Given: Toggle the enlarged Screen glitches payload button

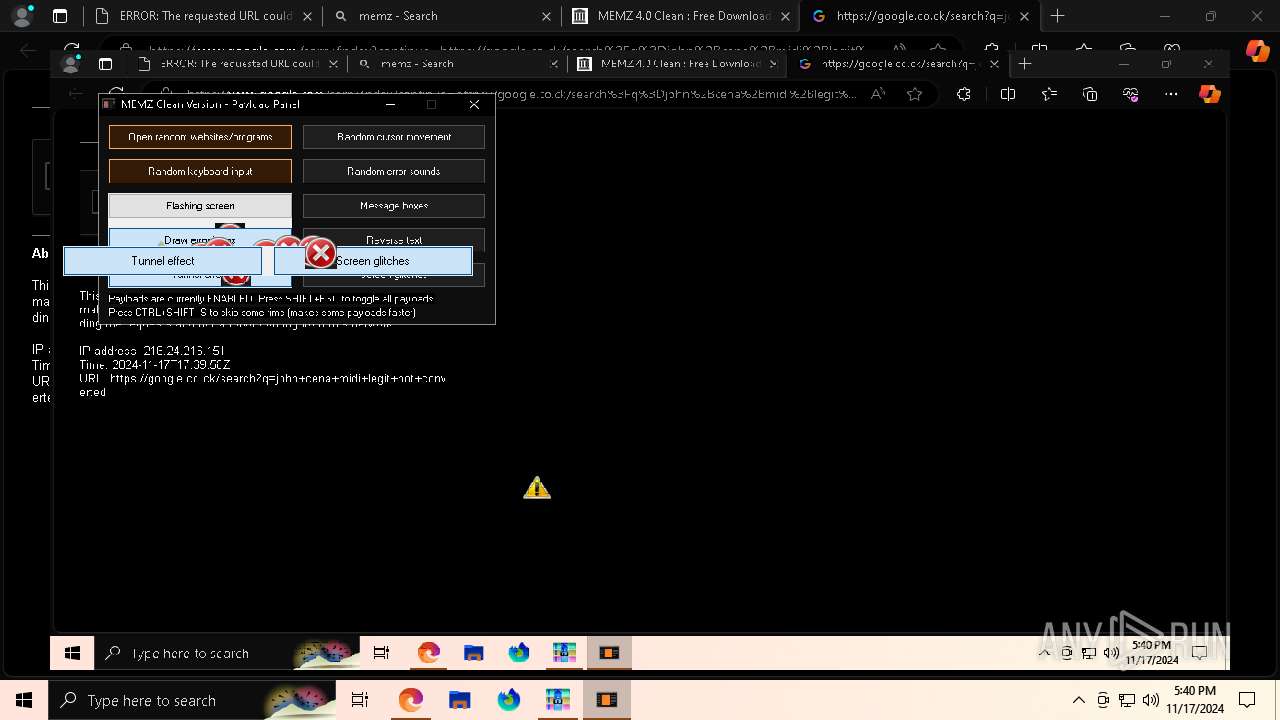Looking at the screenshot, I should 373,261.
